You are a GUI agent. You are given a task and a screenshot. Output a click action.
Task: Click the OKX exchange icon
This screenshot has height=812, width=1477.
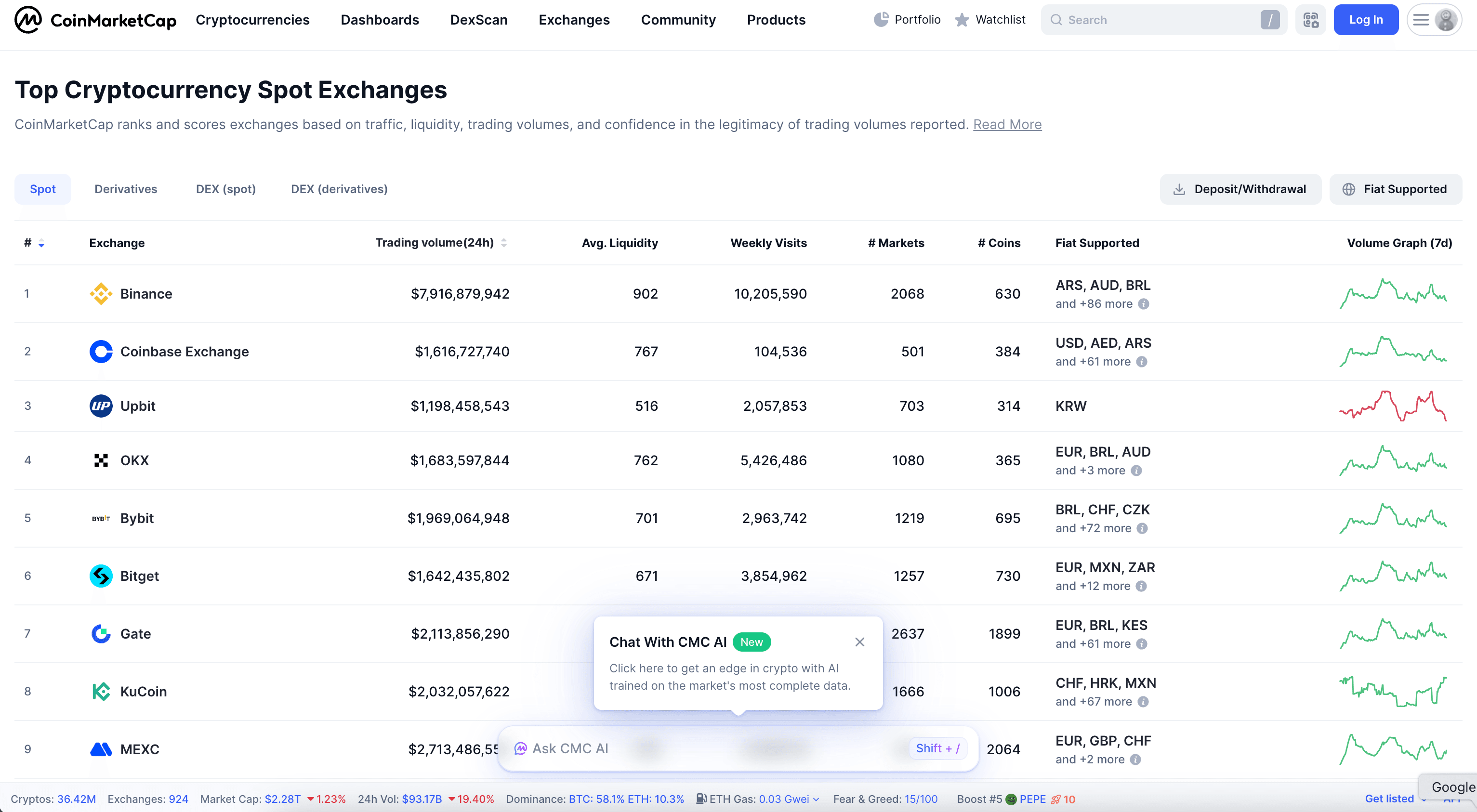pyautogui.click(x=101, y=460)
